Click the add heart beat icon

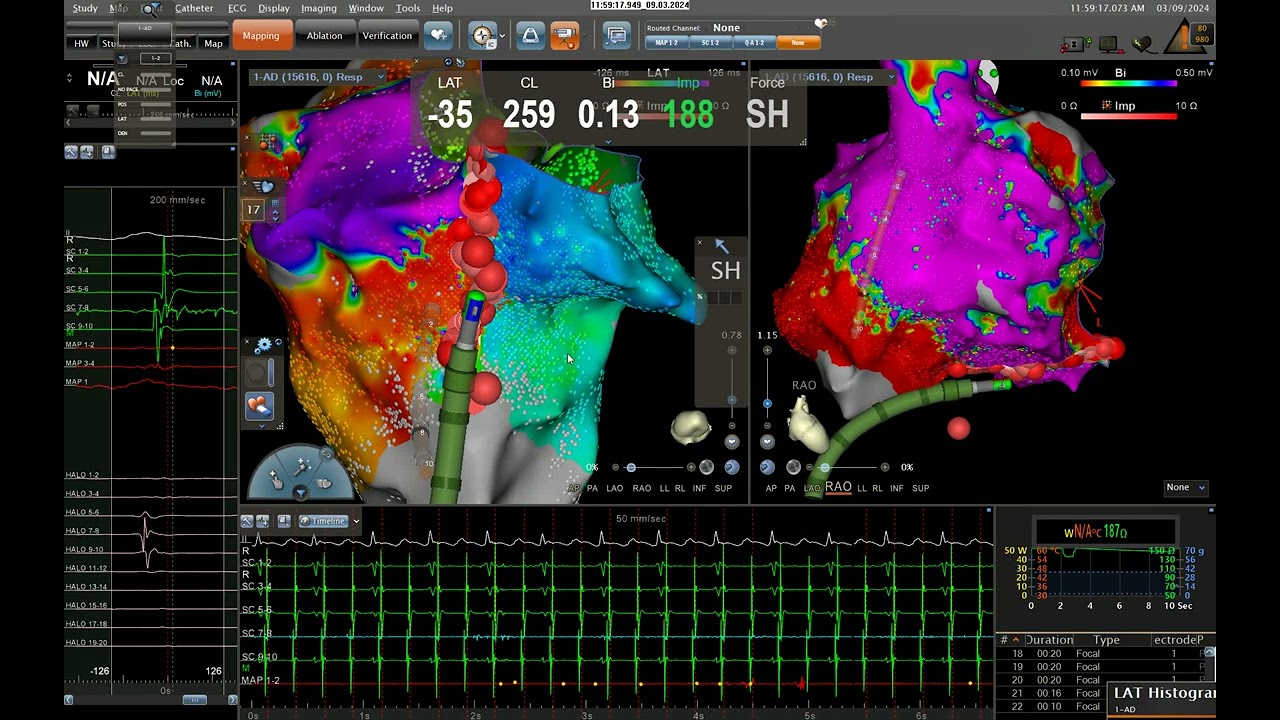pos(438,36)
